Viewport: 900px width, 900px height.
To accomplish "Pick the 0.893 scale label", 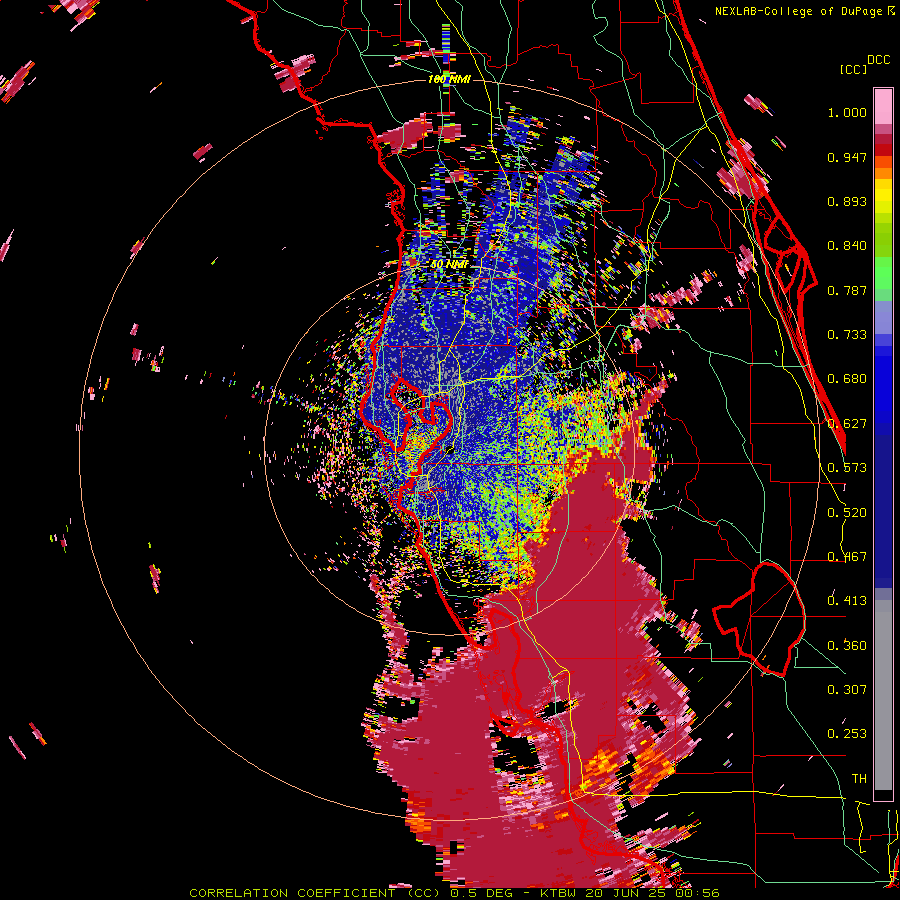I will (x=847, y=201).
